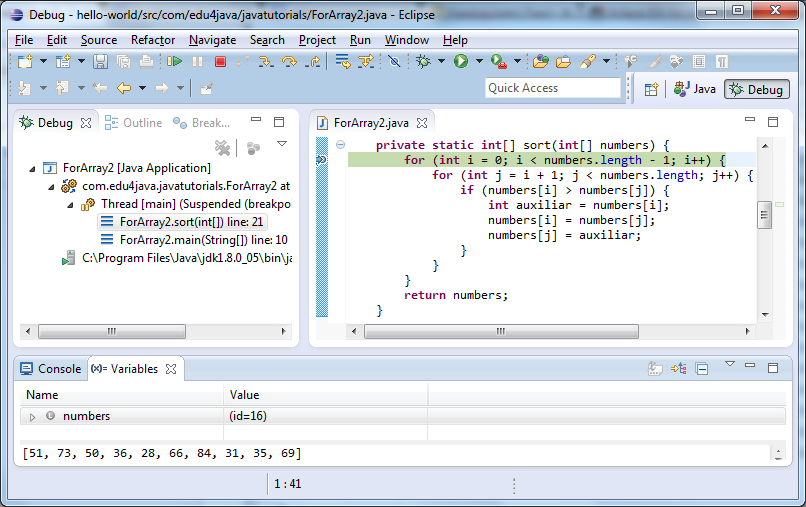The image size is (806, 507).
Task: Open the Refactor menu
Action: (153, 40)
